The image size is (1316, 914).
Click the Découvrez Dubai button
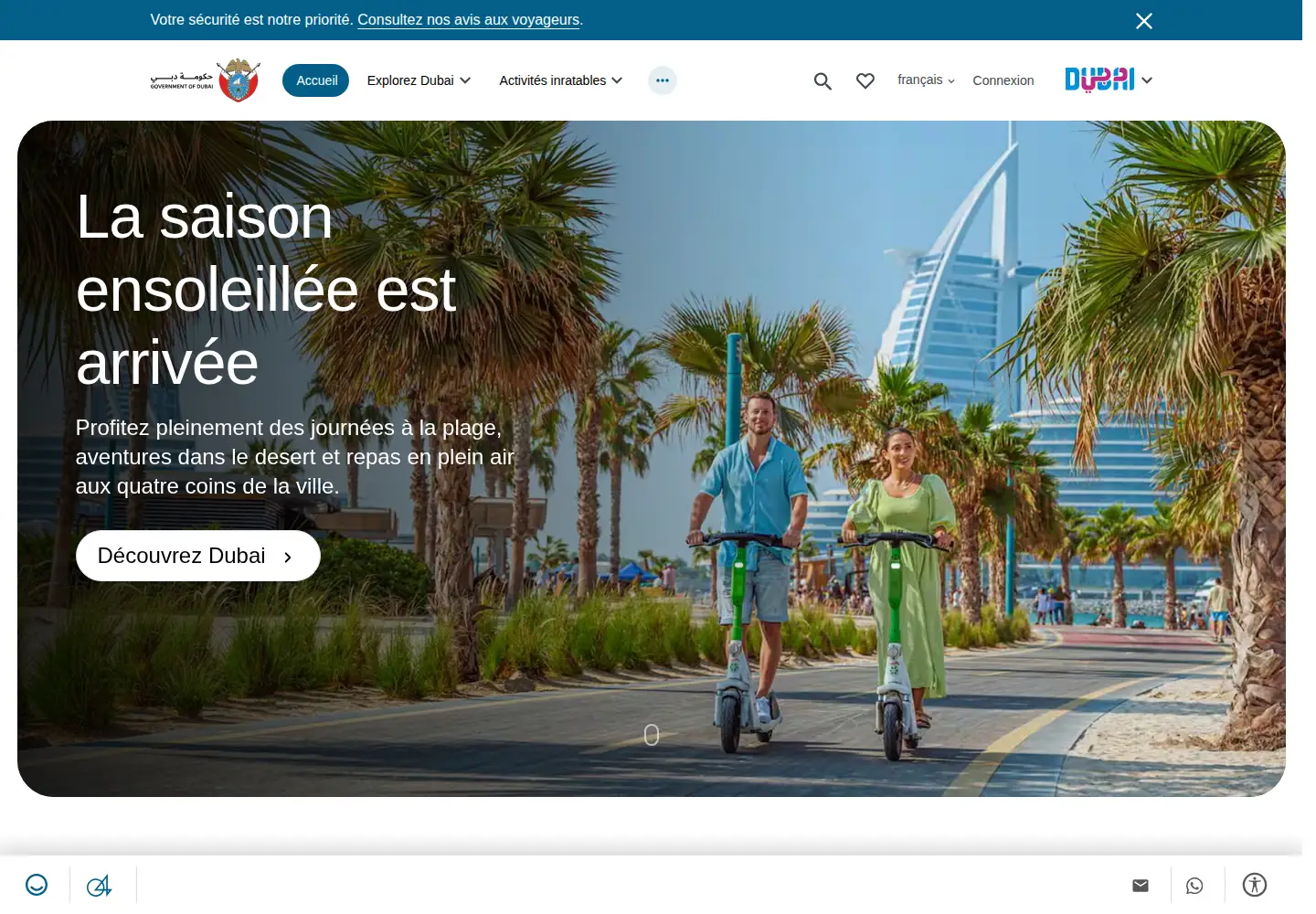pos(198,556)
